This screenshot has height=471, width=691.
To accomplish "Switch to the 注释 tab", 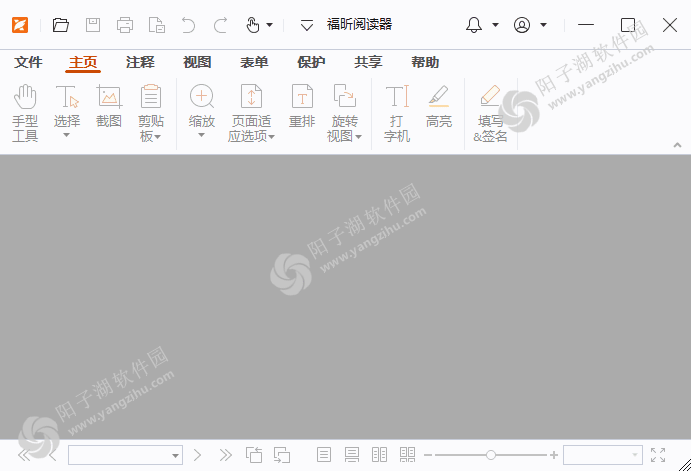I will [x=140, y=62].
